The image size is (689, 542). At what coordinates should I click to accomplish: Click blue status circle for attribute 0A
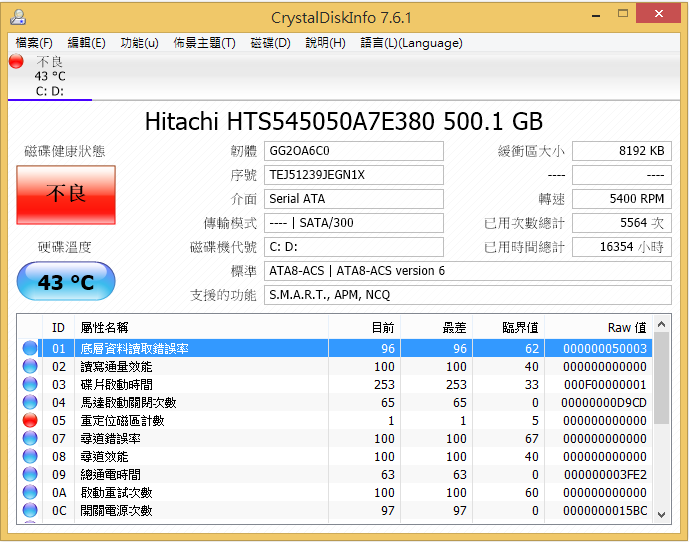[30, 492]
